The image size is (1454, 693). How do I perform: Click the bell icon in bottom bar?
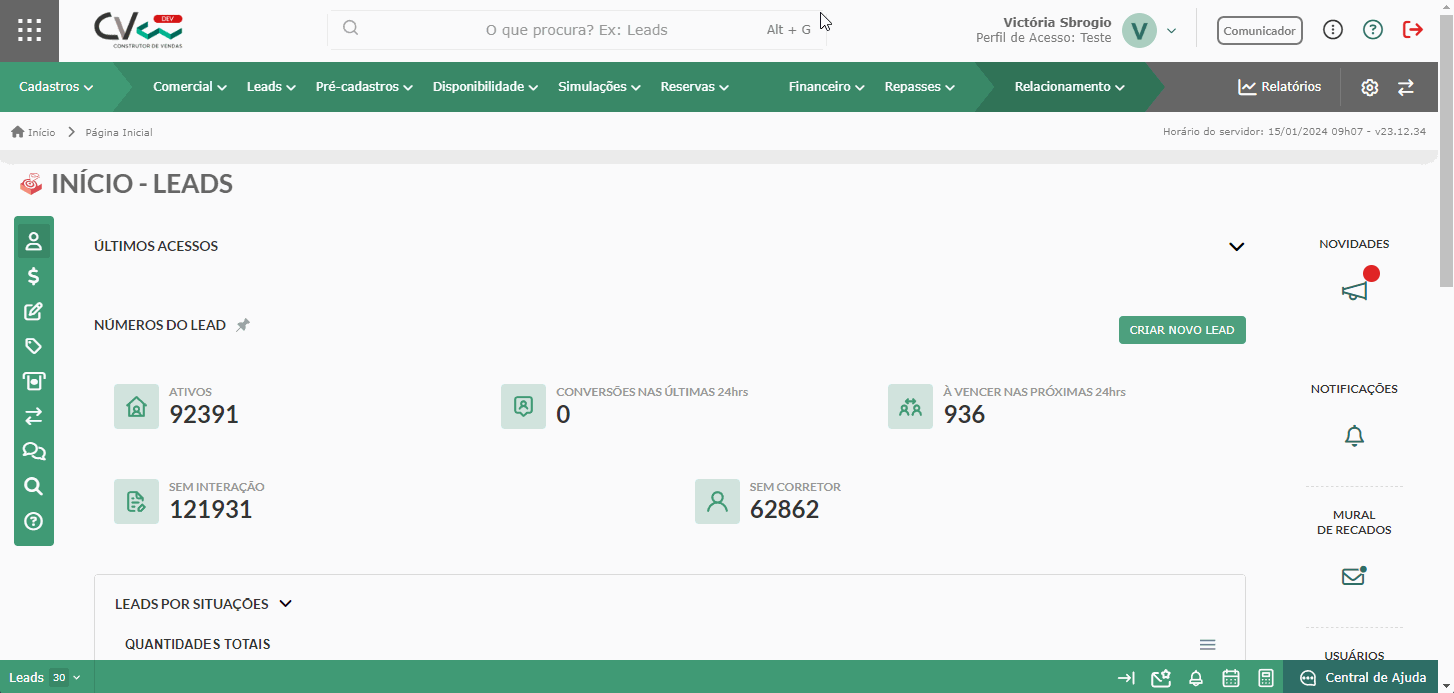coord(1195,678)
